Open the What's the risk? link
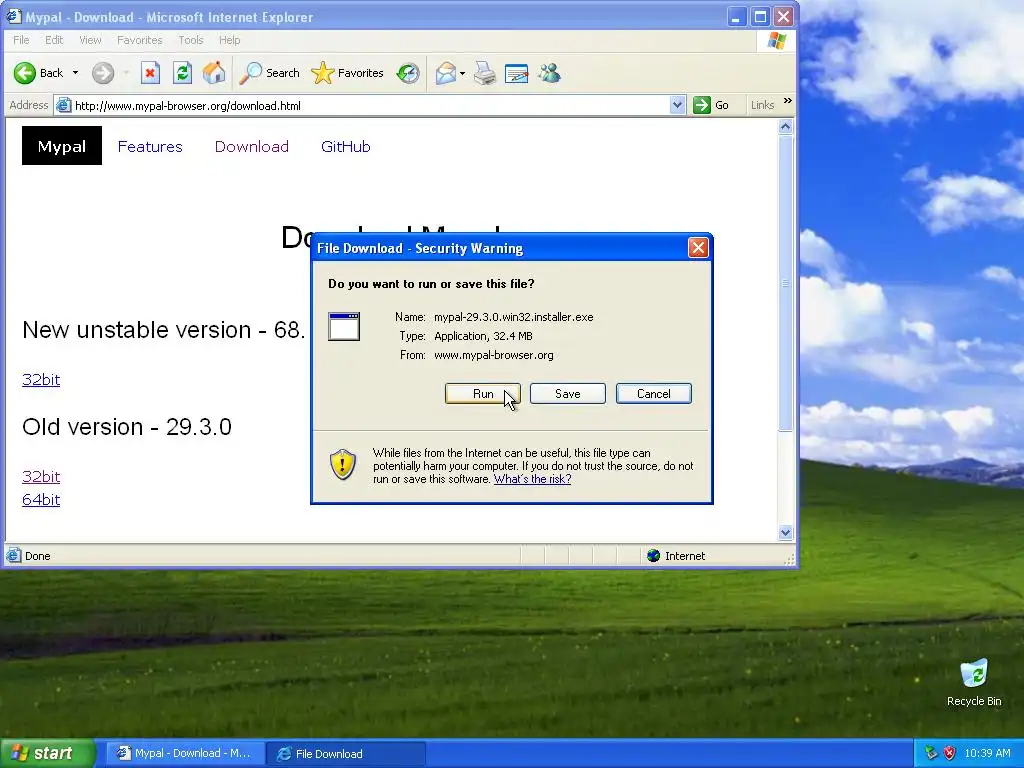1024x768 pixels. click(x=532, y=479)
